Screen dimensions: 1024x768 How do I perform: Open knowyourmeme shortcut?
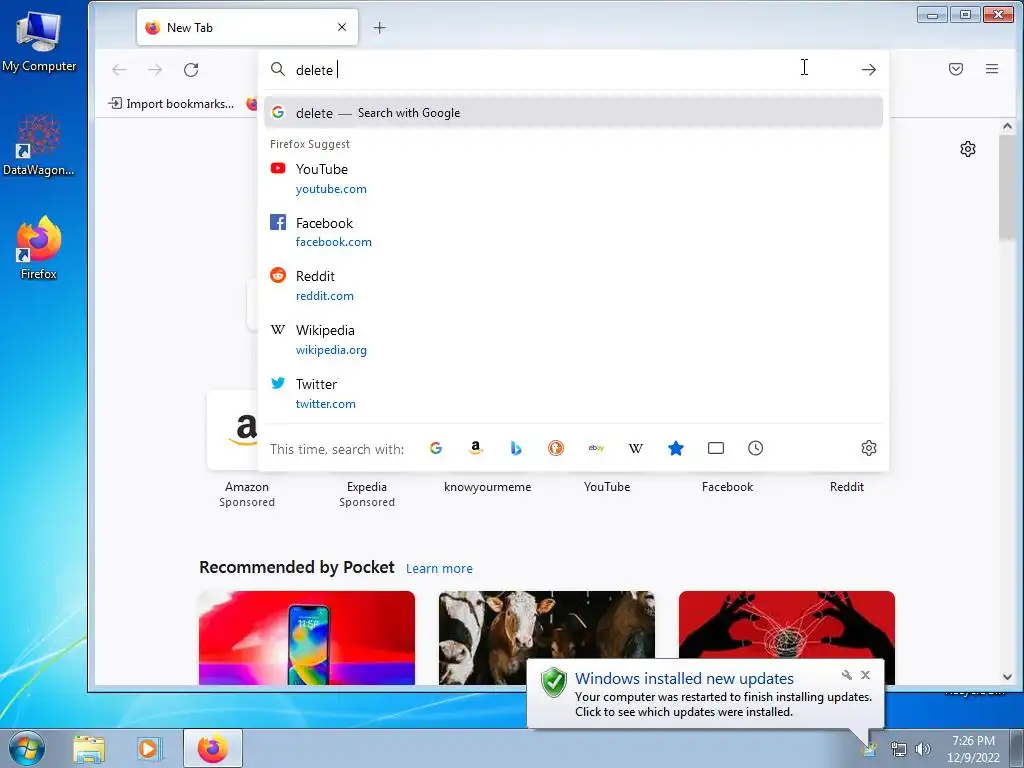487,487
